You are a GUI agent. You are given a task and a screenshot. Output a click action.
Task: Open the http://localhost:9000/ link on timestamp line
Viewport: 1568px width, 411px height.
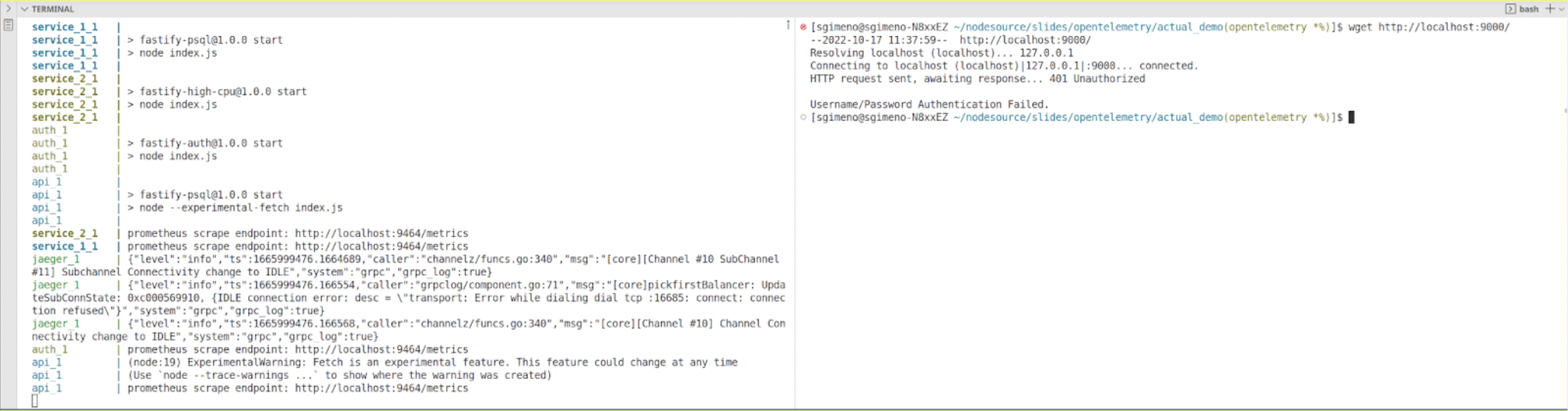coord(1025,40)
